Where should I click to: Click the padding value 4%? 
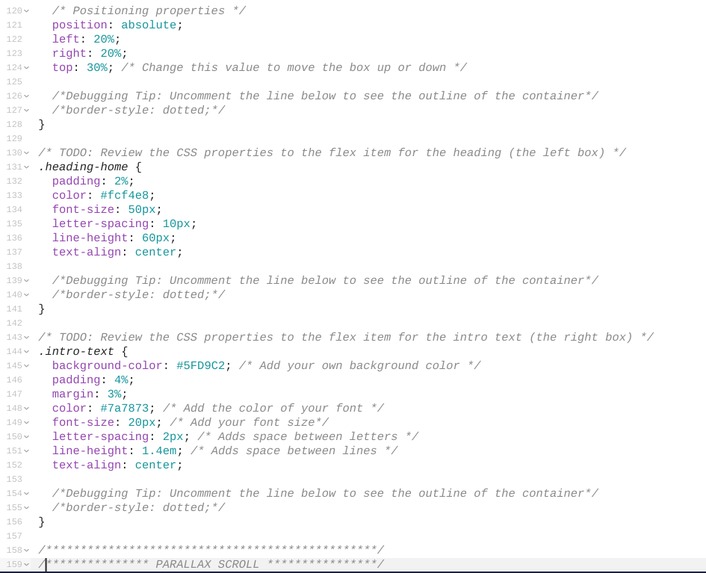coord(121,380)
